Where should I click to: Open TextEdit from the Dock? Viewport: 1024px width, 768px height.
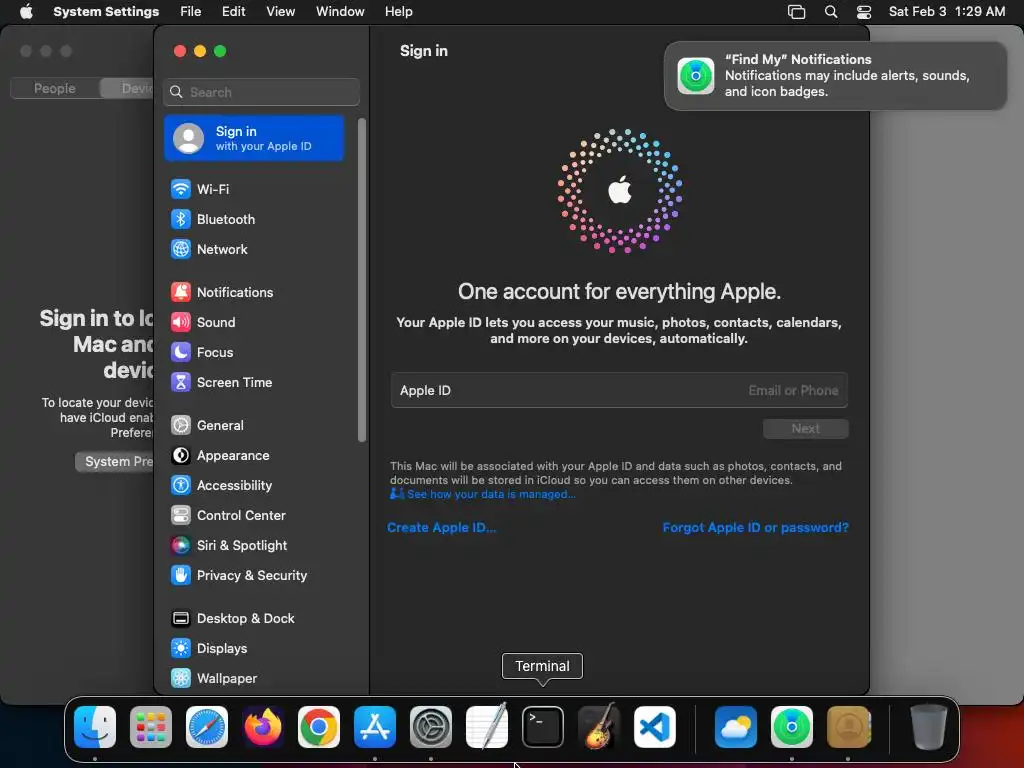click(487, 727)
